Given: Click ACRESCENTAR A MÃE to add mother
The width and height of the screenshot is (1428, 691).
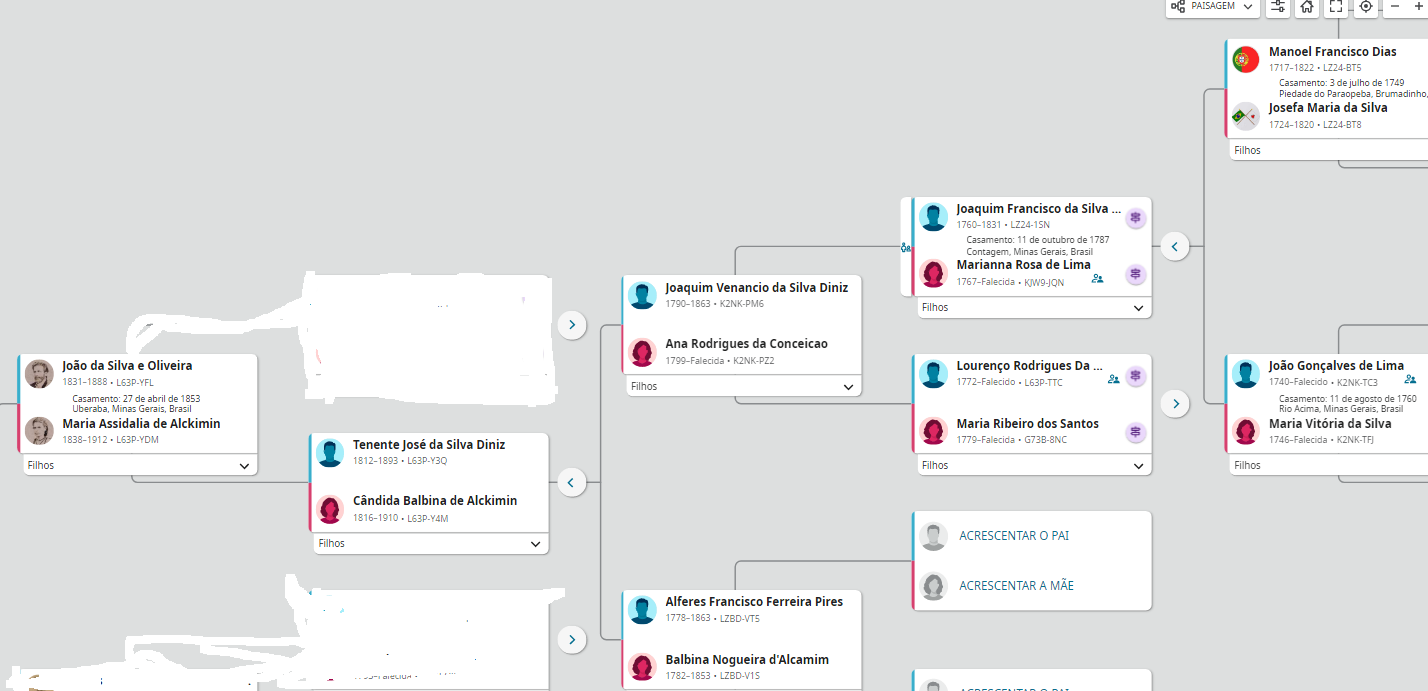Looking at the screenshot, I should [1015, 586].
